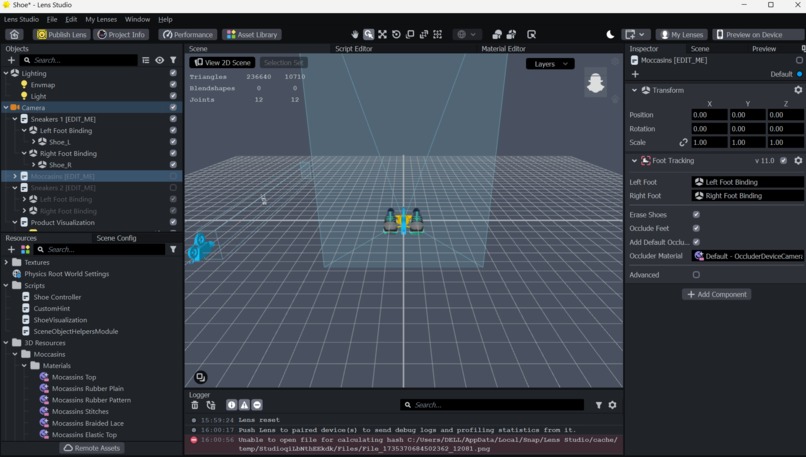Image resolution: width=806 pixels, height=457 pixels.
Task: Toggle Logger info messages icon
Action: [232, 405]
